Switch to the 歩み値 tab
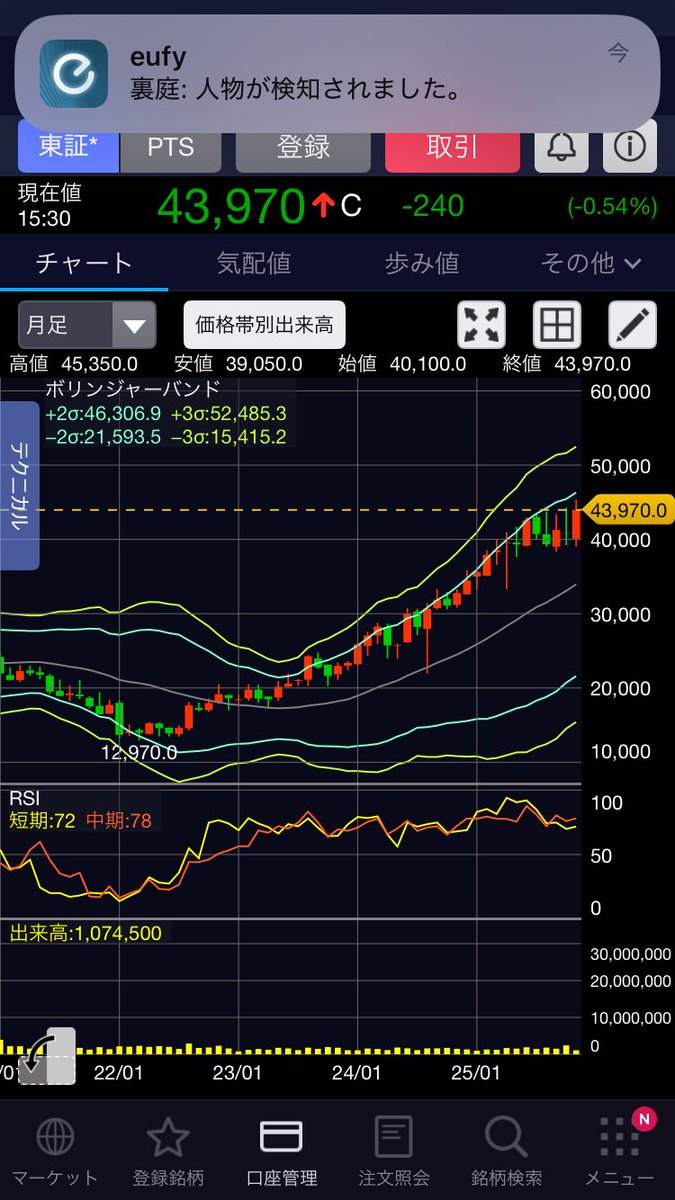Image resolution: width=675 pixels, height=1200 pixels. (x=422, y=263)
